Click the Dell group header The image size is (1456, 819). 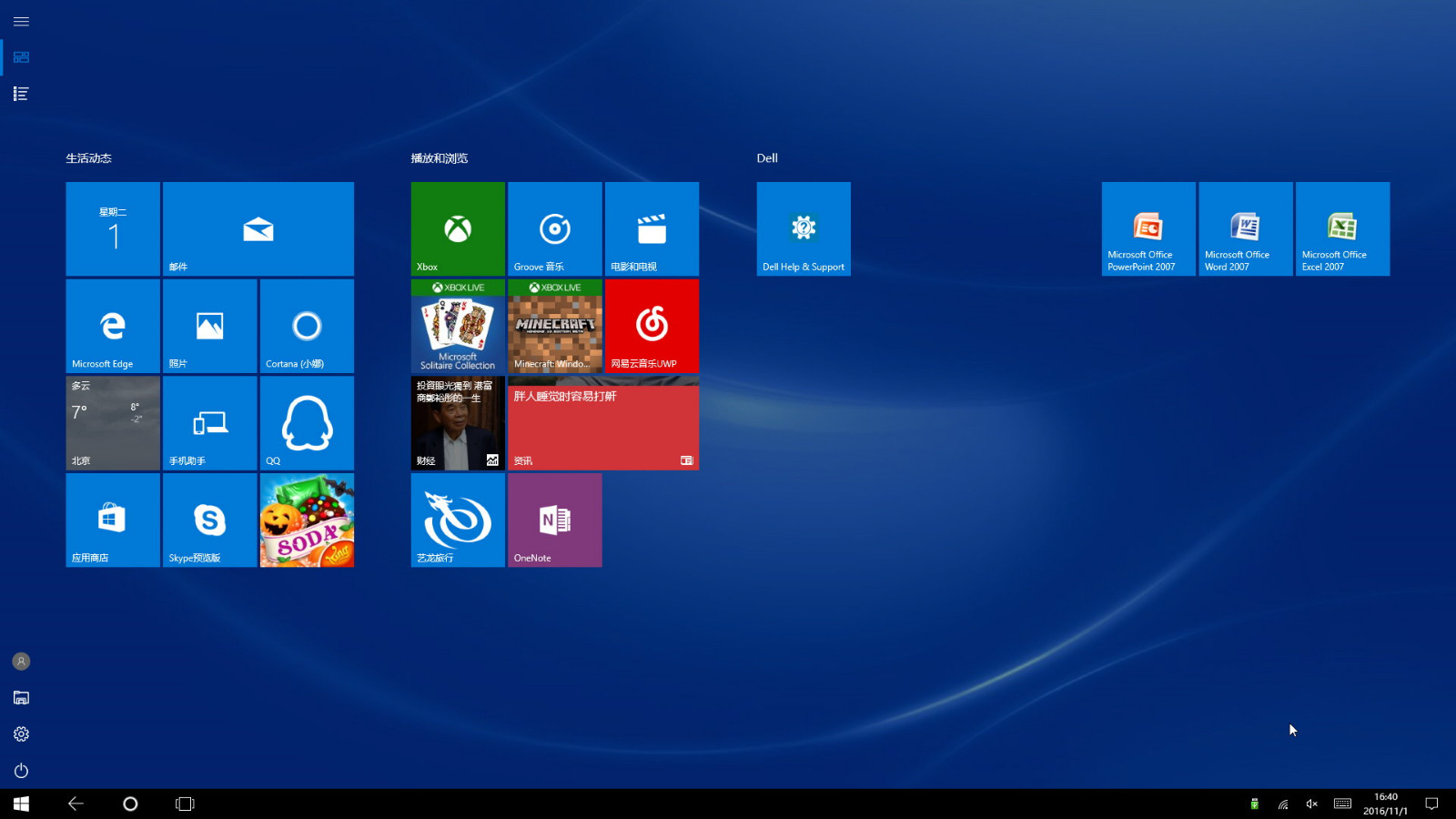[767, 158]
